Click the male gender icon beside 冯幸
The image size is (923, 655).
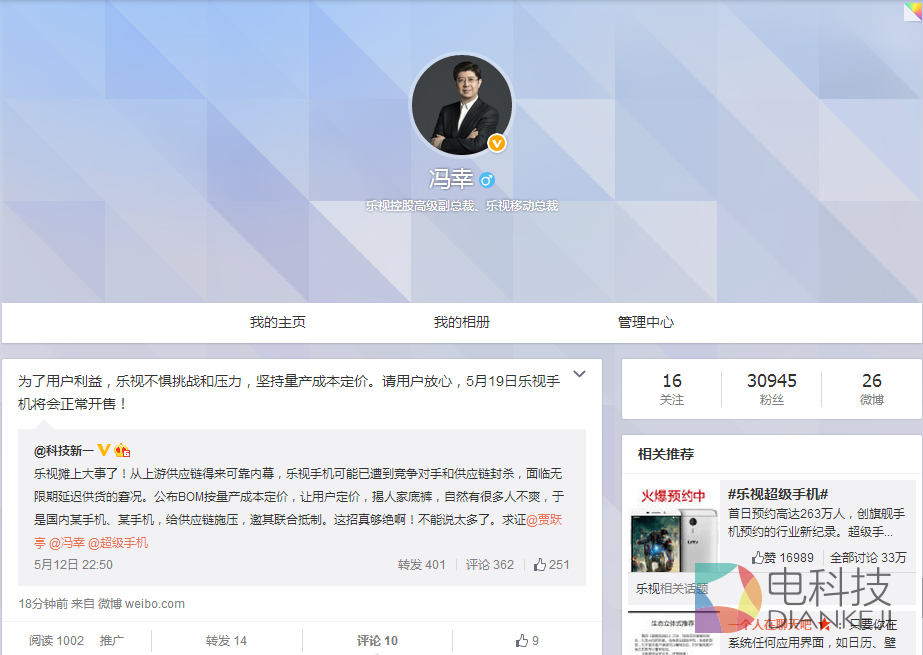(487, 179)
